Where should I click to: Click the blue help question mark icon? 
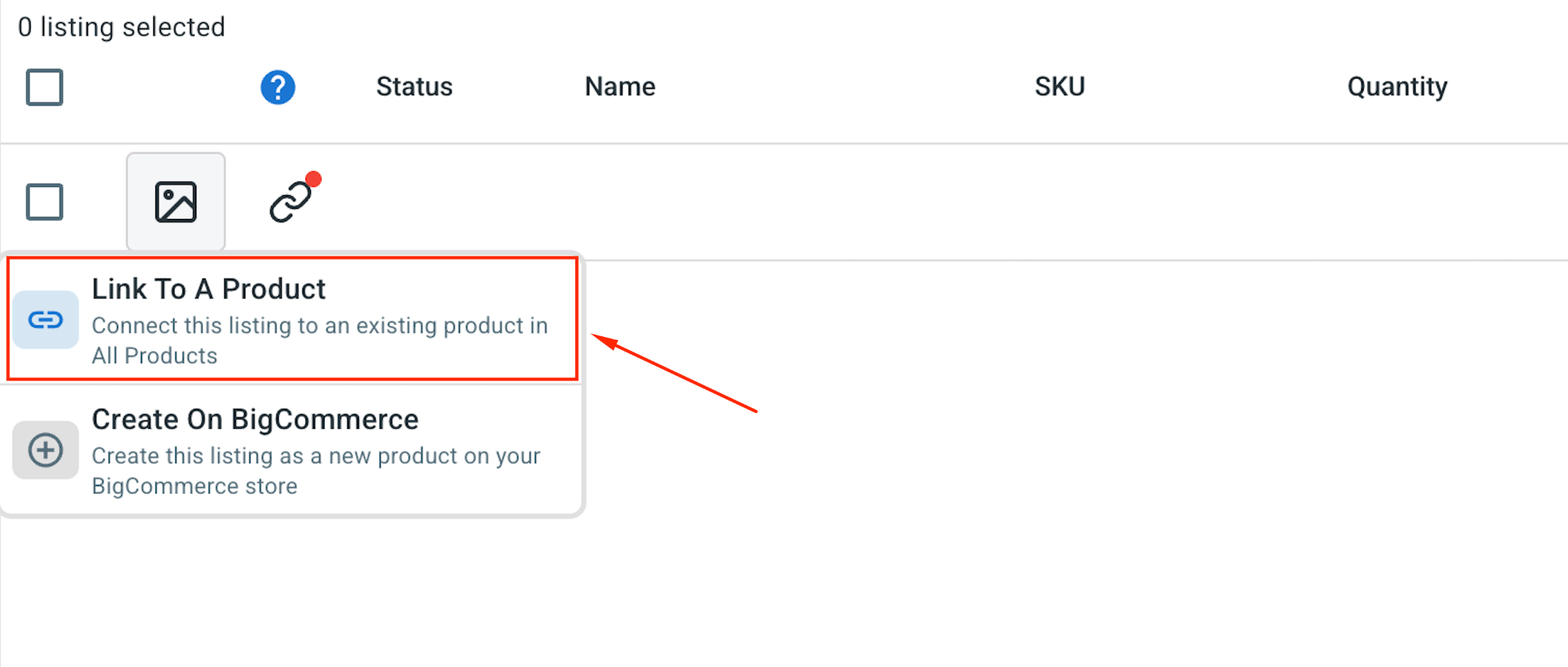pyautogui.click(x=278, y=87)
